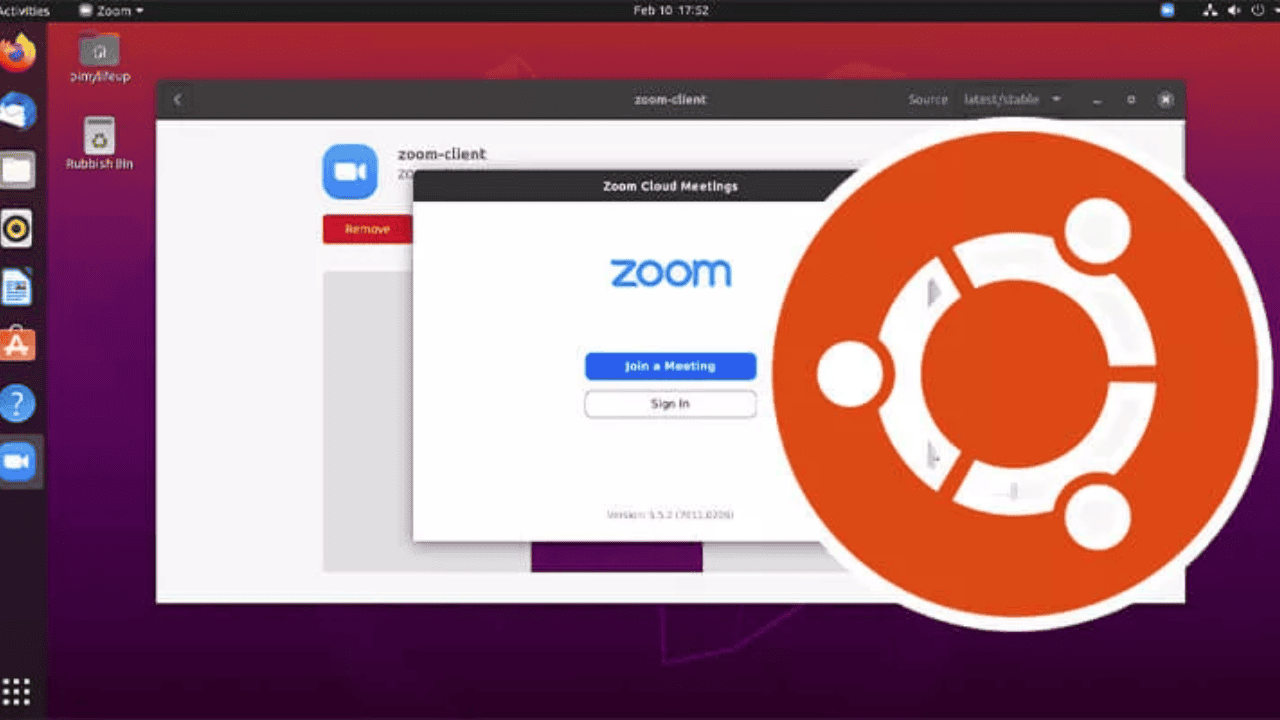The height and width of the screenshot is (720, 1280).
Task: Launch Thunderbird Mail from the dock
Action: pos(17,110)
